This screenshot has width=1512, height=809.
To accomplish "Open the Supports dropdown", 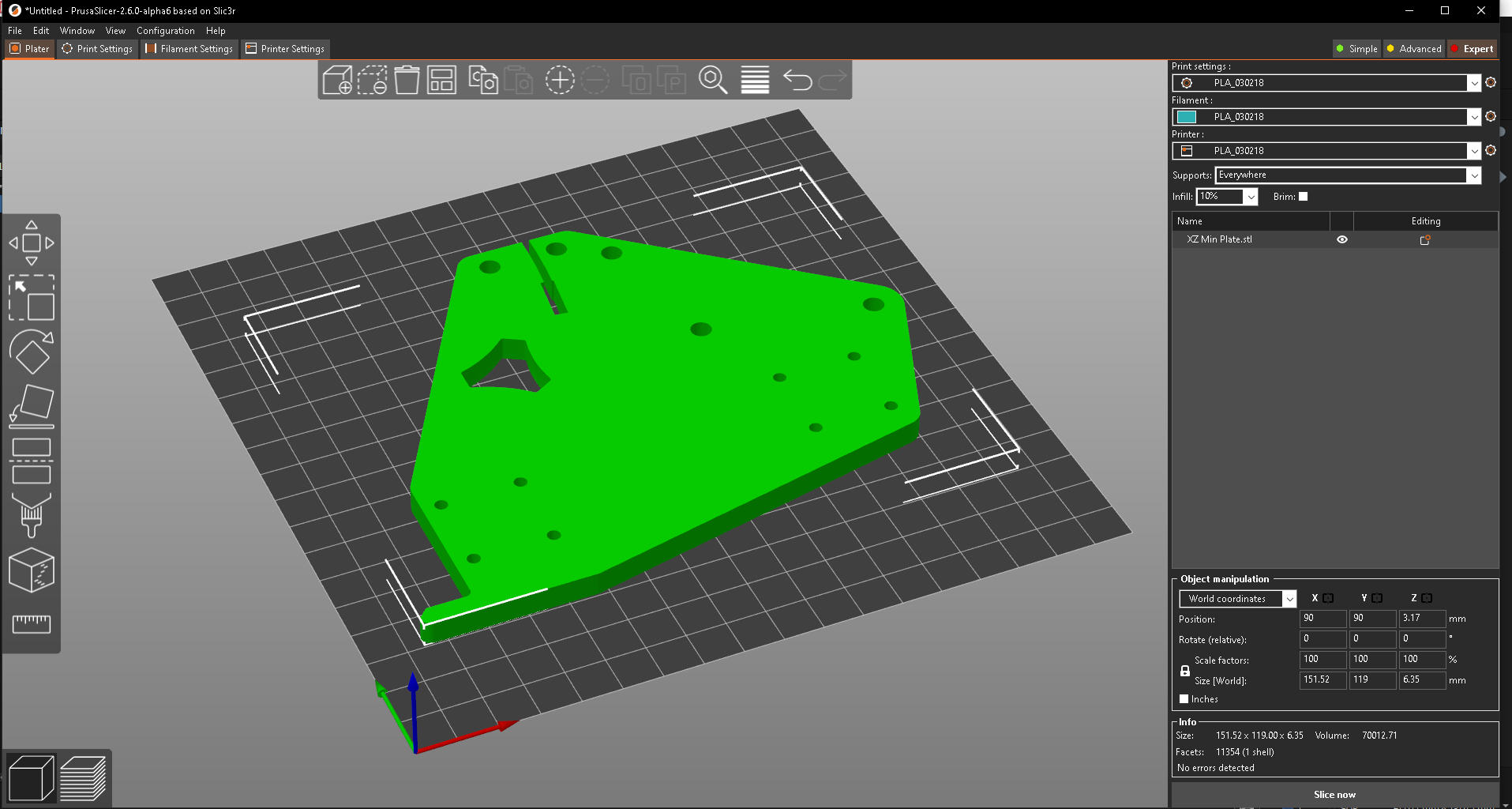I will coord(1348,175).
